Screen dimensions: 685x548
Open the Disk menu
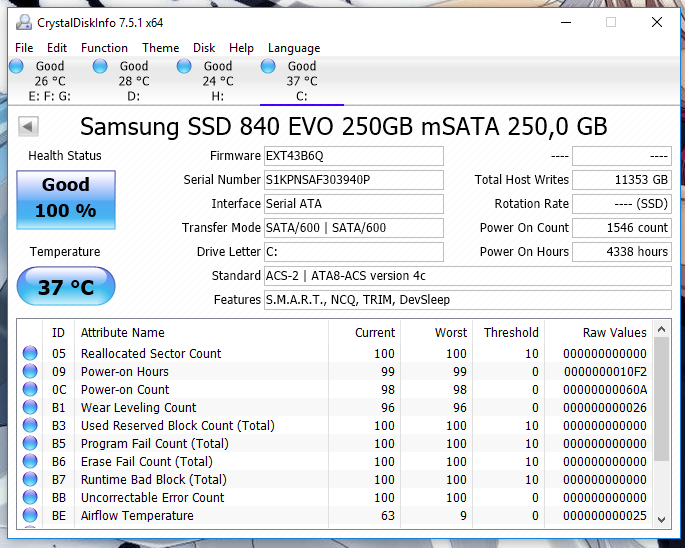click(x=204, y=48)
